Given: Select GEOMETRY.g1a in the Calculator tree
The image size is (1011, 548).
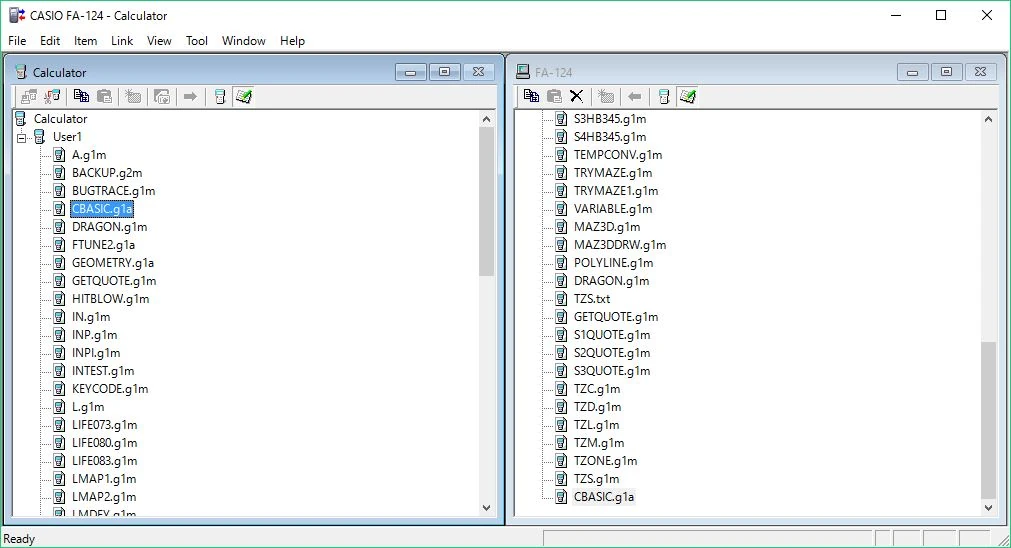Looking at the screenshot, I should tap(113, 263).
